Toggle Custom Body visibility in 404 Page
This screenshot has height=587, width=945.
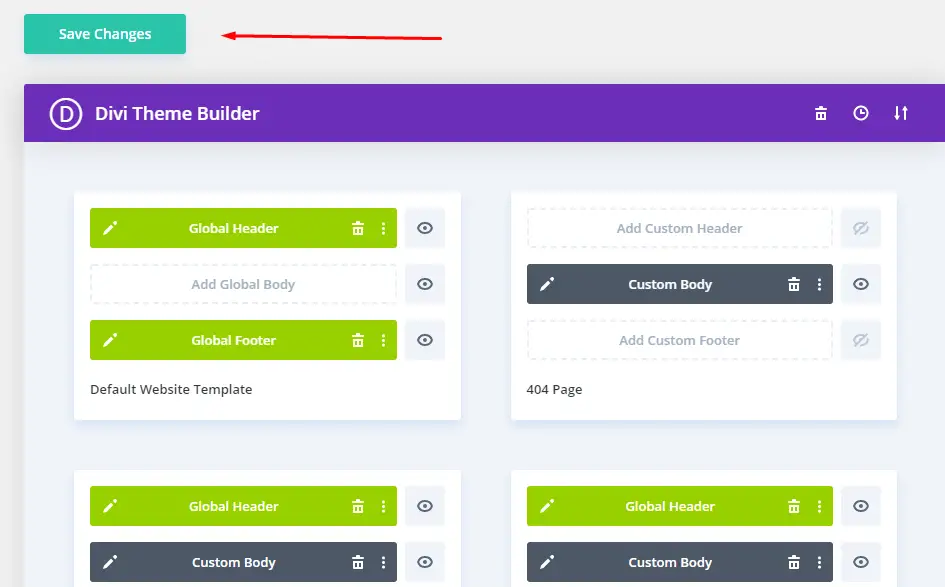click(x=861, y=284)
